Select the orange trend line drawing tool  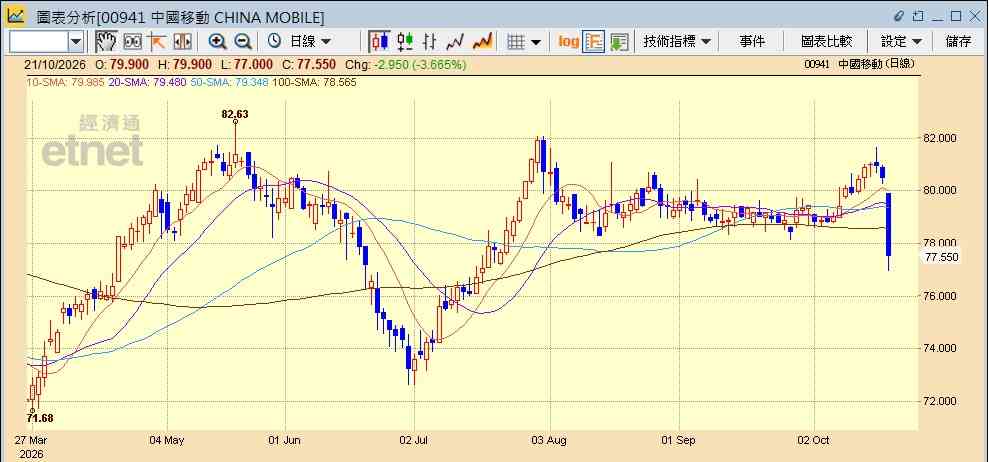[x=156, y=42]
